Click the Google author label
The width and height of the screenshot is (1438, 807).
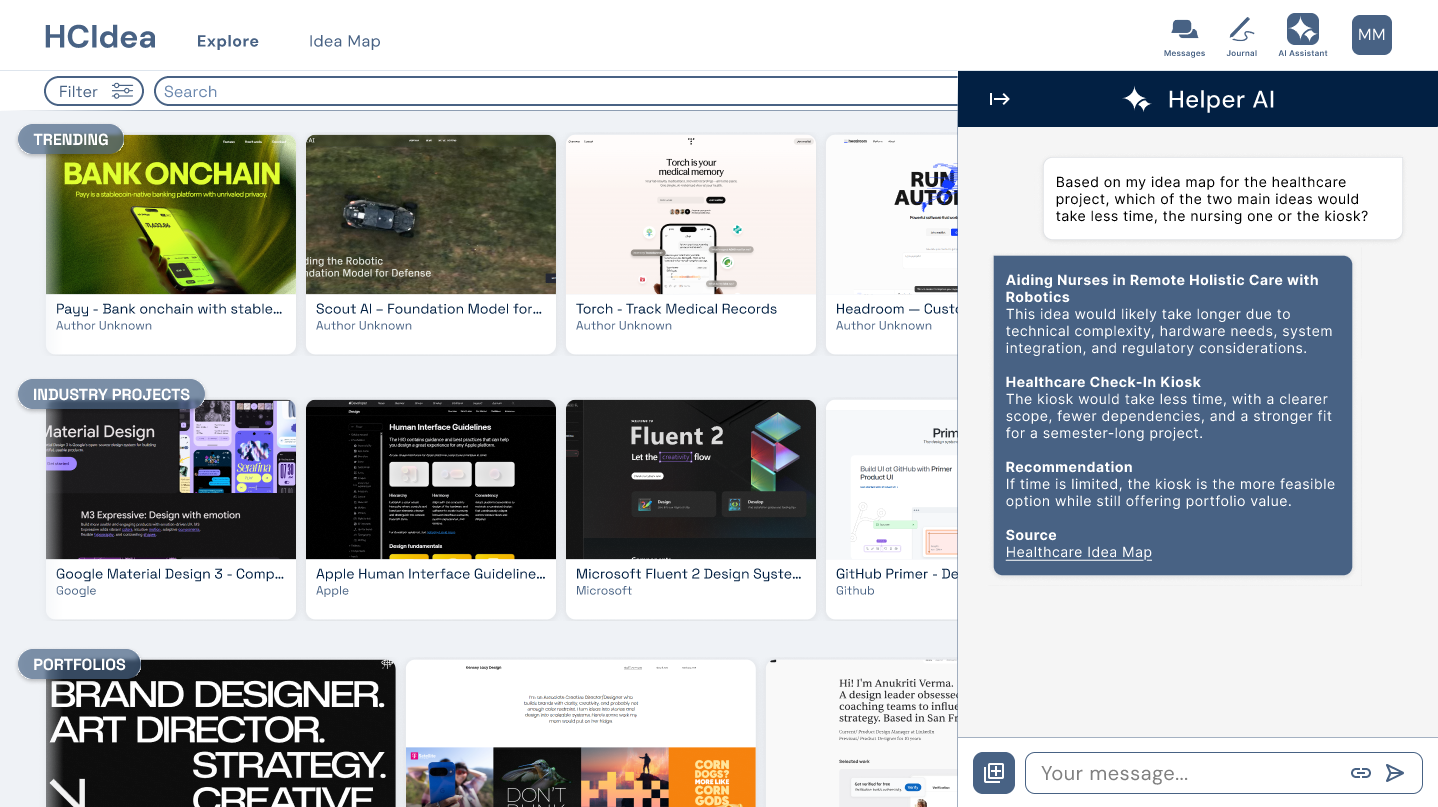tap(76, 591)
